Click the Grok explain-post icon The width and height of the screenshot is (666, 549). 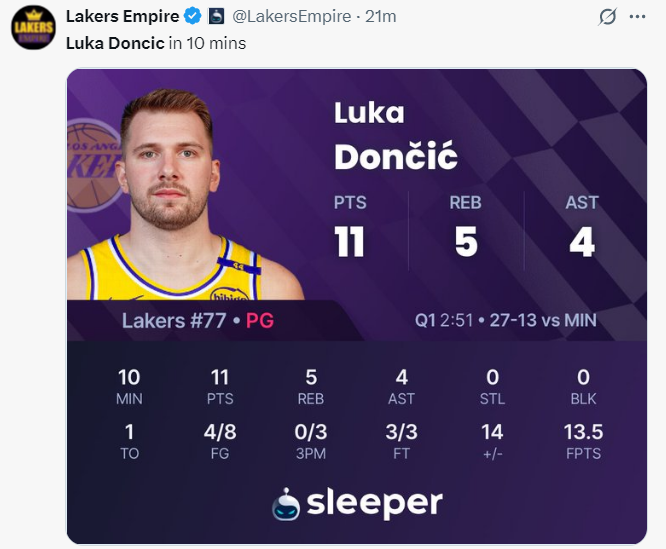606,16
